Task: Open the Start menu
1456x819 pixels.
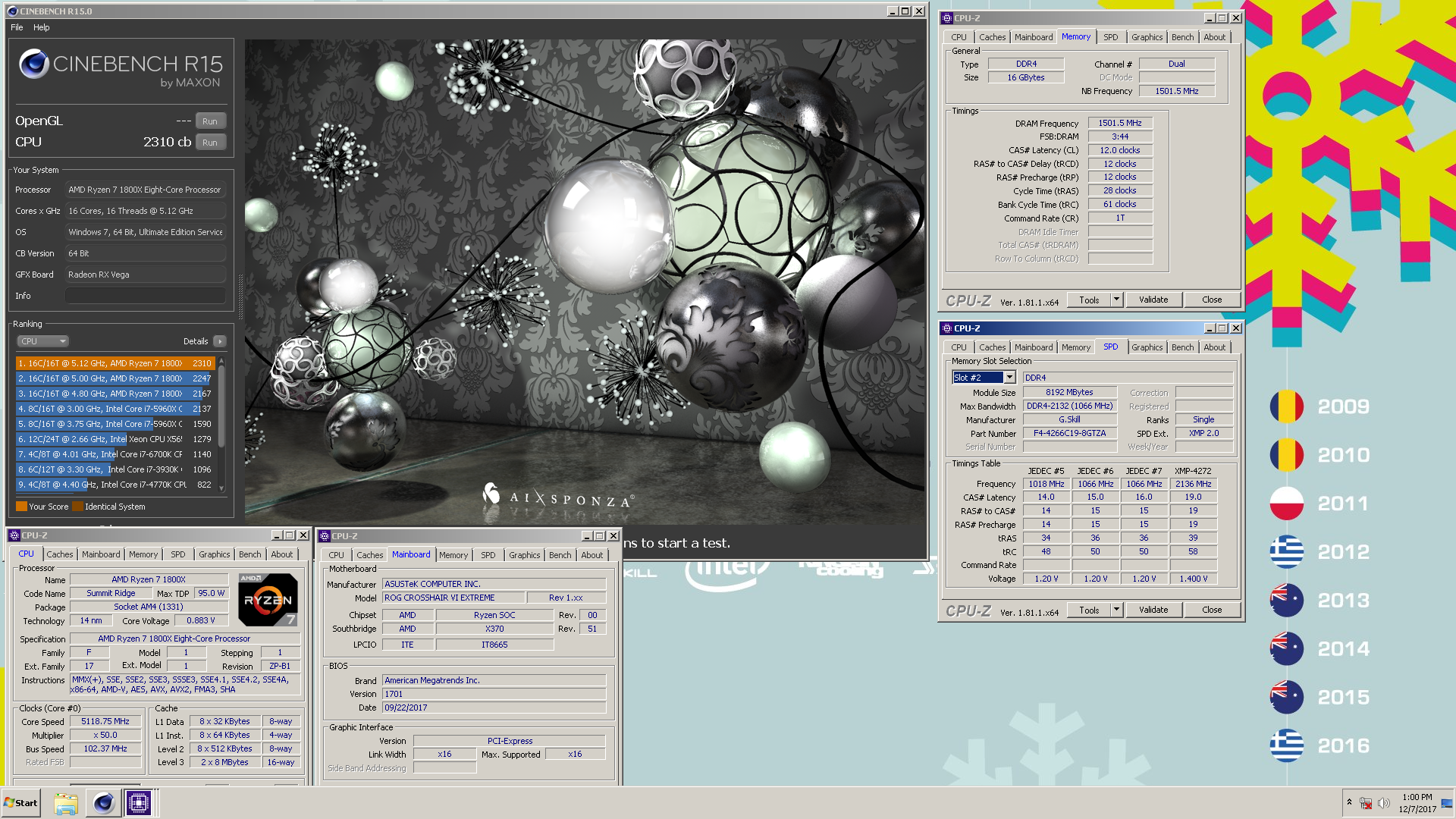Action: tap(21, 803)
